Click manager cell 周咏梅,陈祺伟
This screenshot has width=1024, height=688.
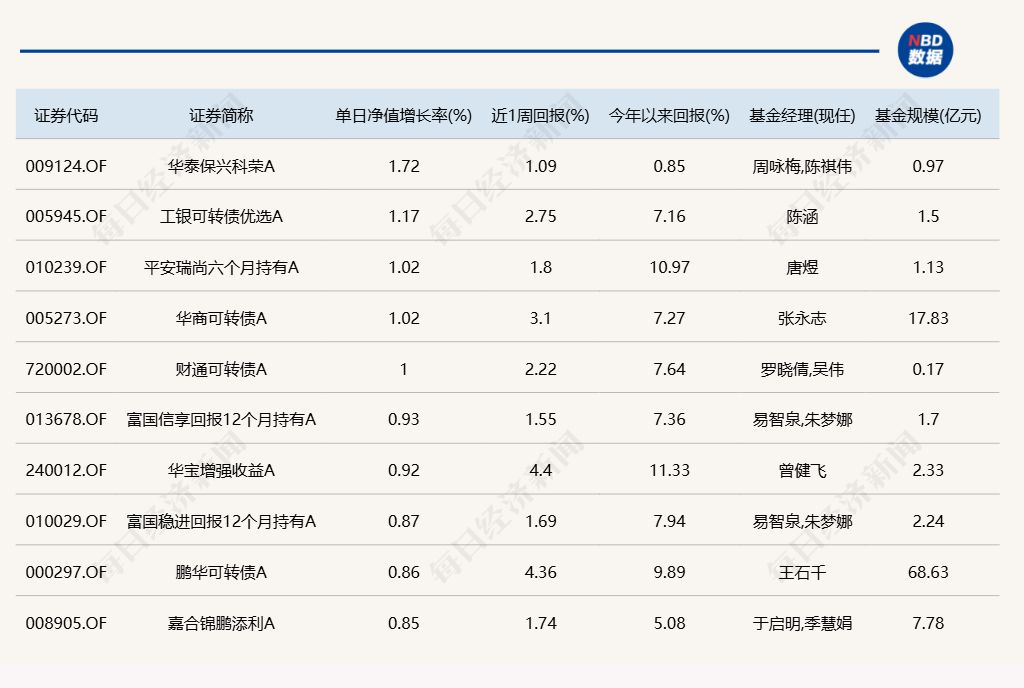coord(802,166)
